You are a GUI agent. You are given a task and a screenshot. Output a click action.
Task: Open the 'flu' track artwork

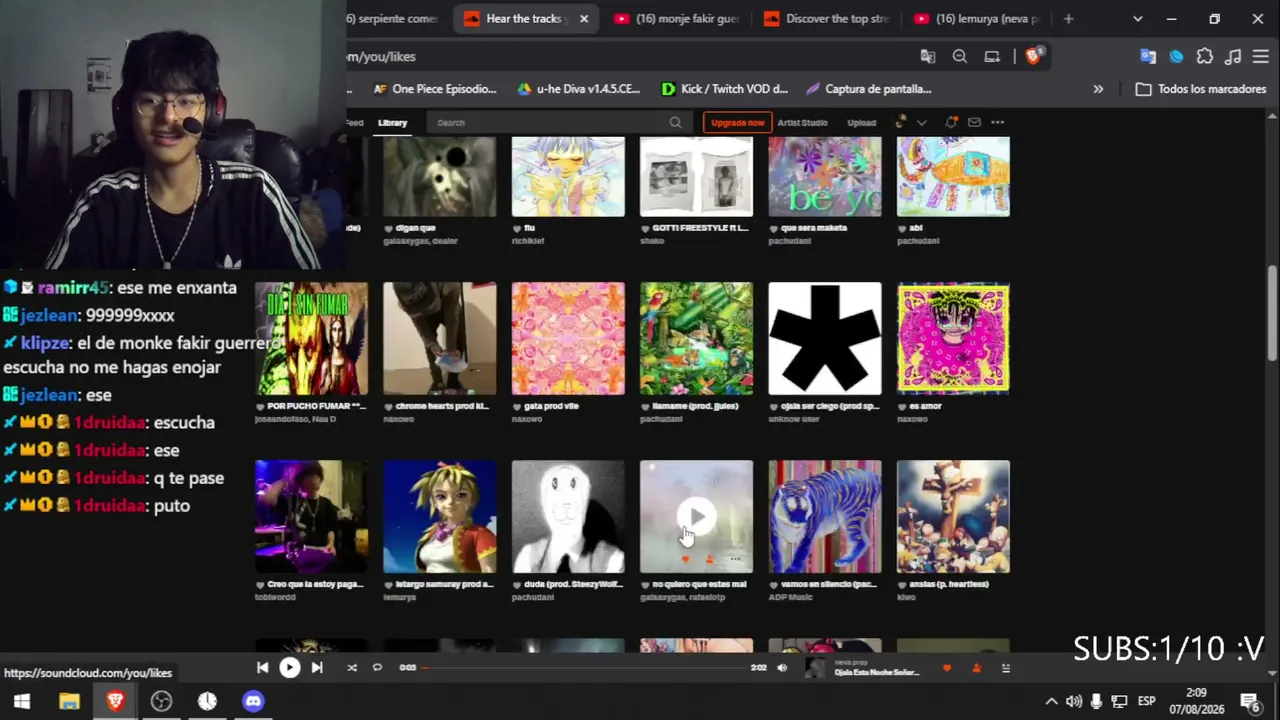pos(568,177)
